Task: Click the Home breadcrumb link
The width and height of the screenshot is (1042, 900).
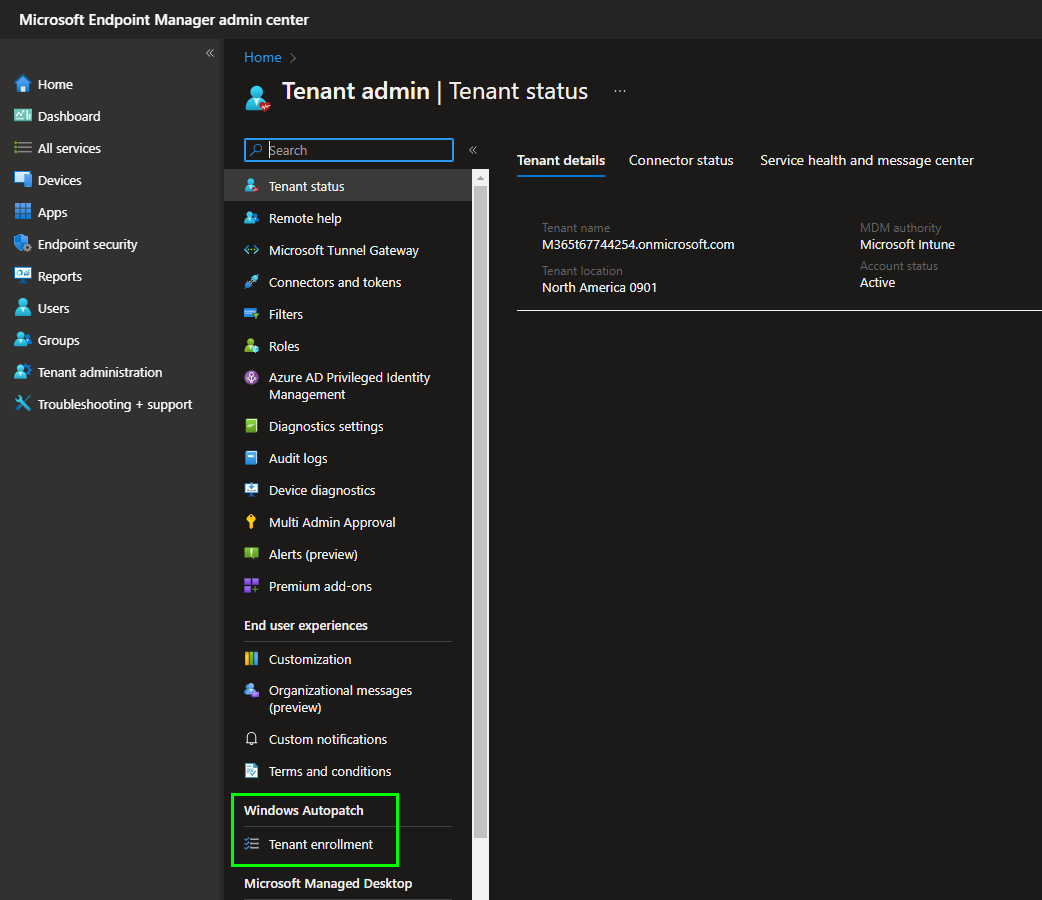Action: [x=262, y=57]
